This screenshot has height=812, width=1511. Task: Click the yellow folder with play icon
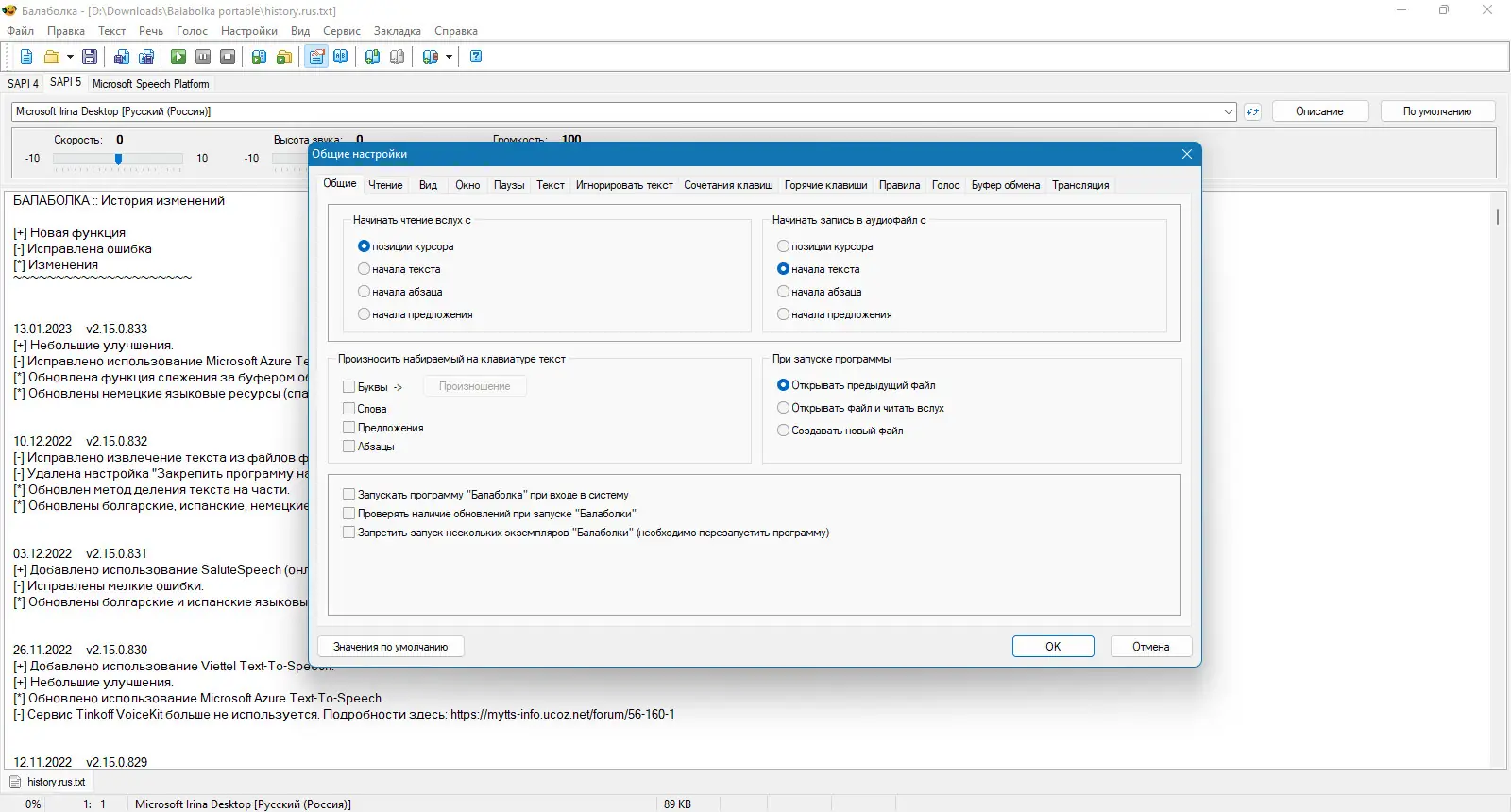[284, 57]
